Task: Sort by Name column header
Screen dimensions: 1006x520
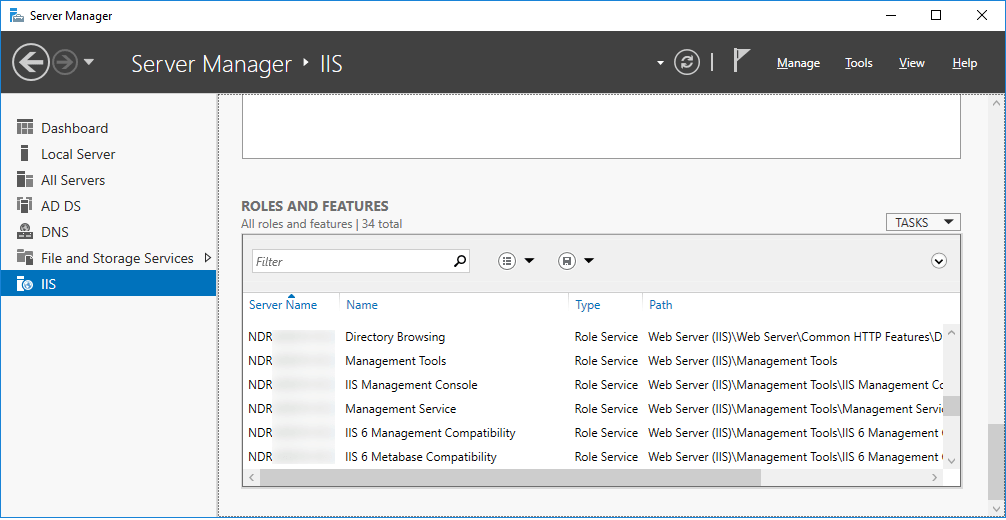Action: (x=362, y=305)
